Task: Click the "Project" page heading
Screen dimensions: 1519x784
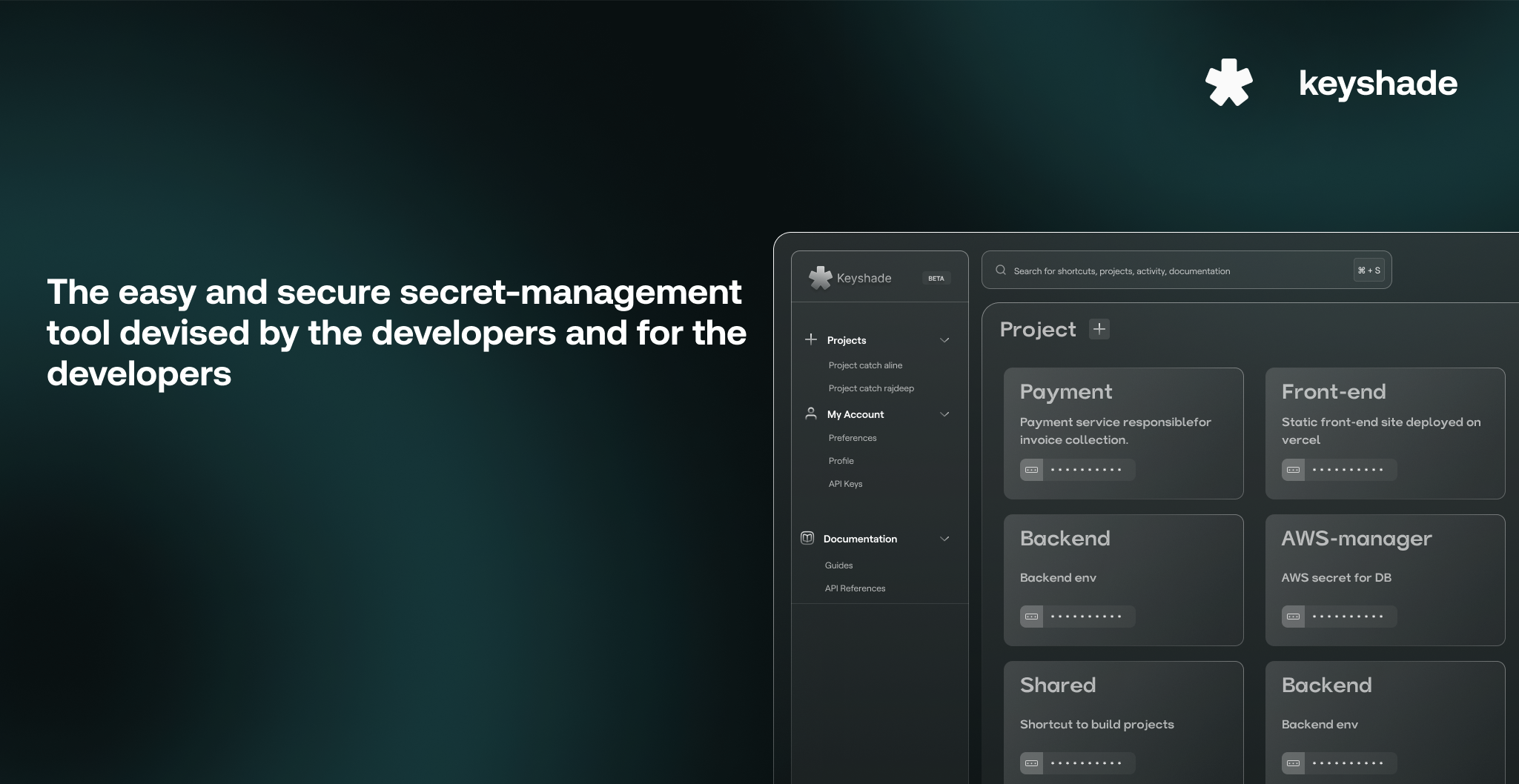Action: pos(1038,329)
